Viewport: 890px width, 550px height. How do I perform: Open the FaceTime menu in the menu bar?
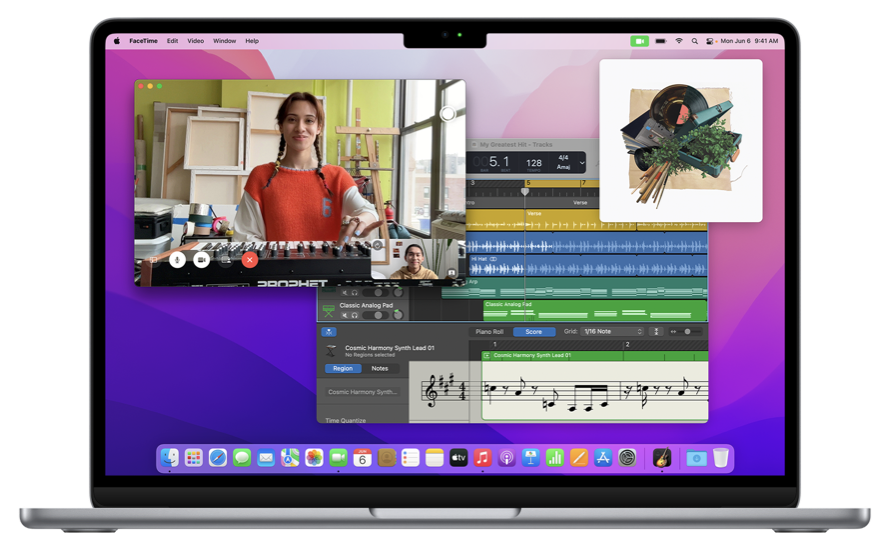(143, 41)
